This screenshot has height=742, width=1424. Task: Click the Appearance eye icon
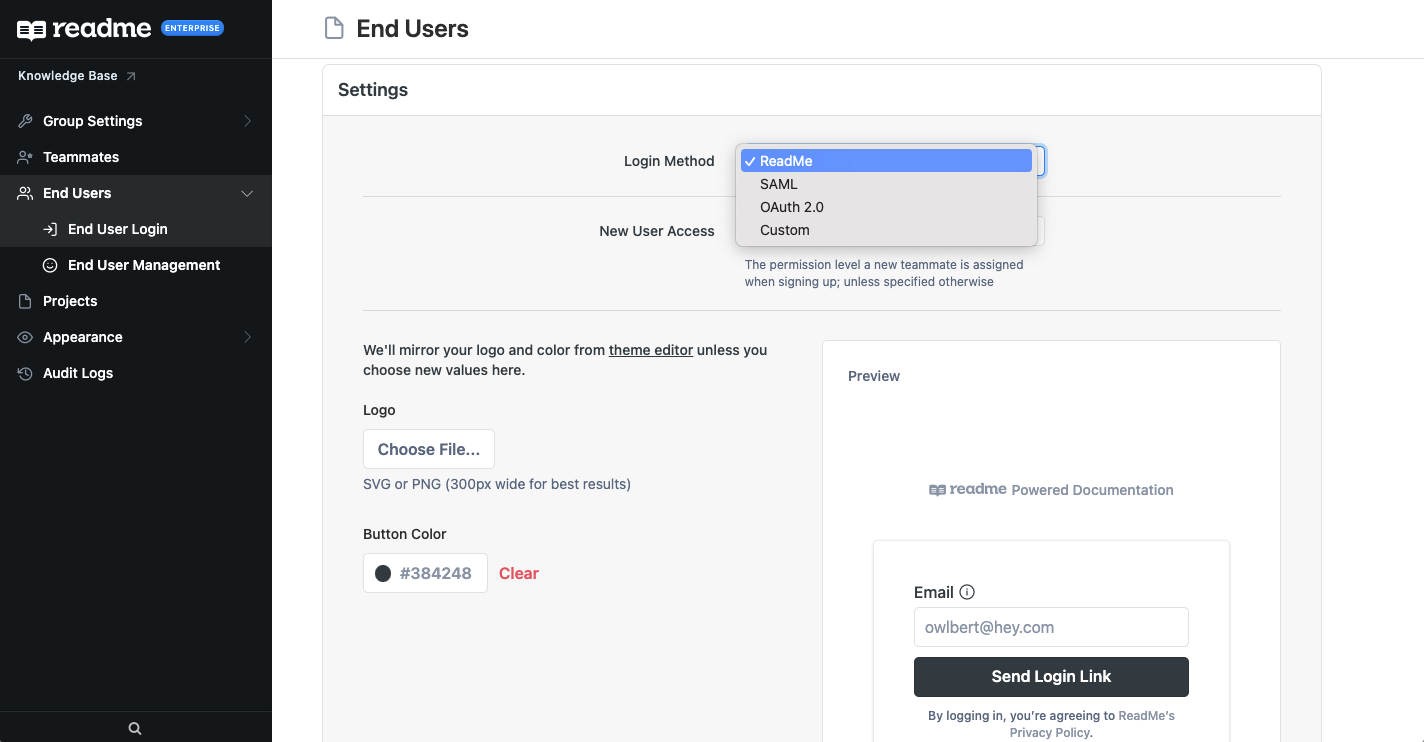click(26, 337)
